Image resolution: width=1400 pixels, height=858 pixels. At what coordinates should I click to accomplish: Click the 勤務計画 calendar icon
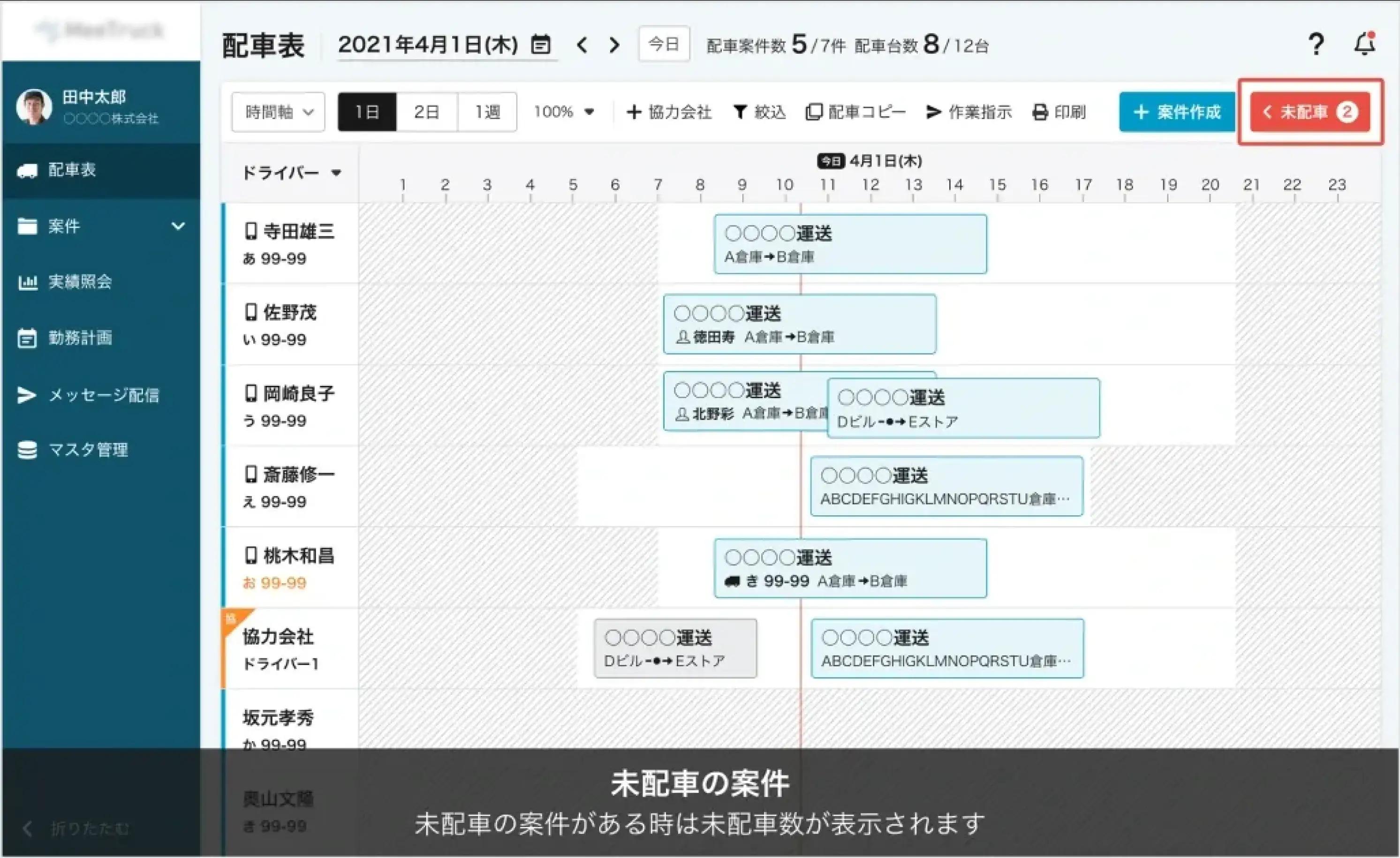pos(27,338)
